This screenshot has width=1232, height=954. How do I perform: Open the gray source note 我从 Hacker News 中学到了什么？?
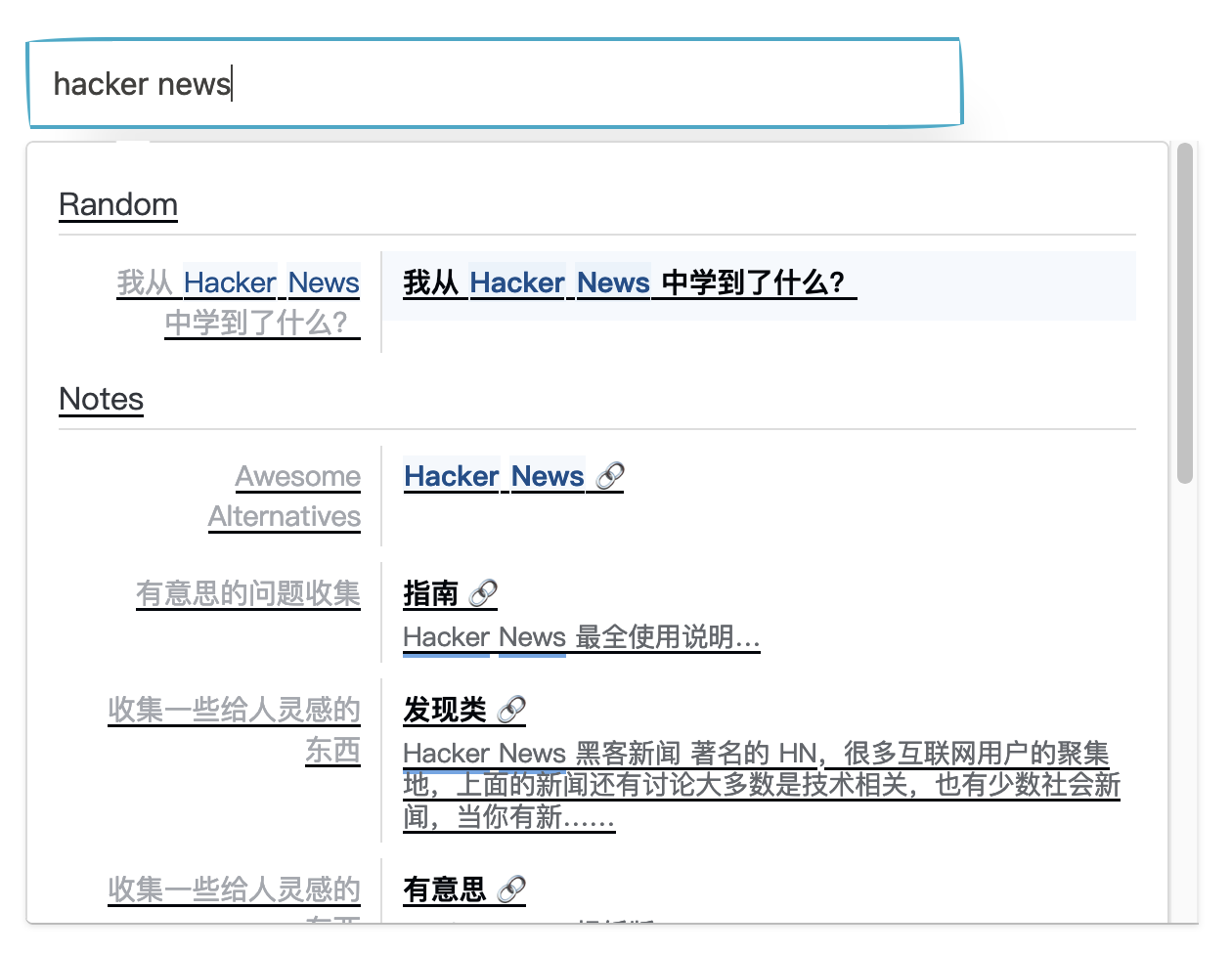pos(239,302)
